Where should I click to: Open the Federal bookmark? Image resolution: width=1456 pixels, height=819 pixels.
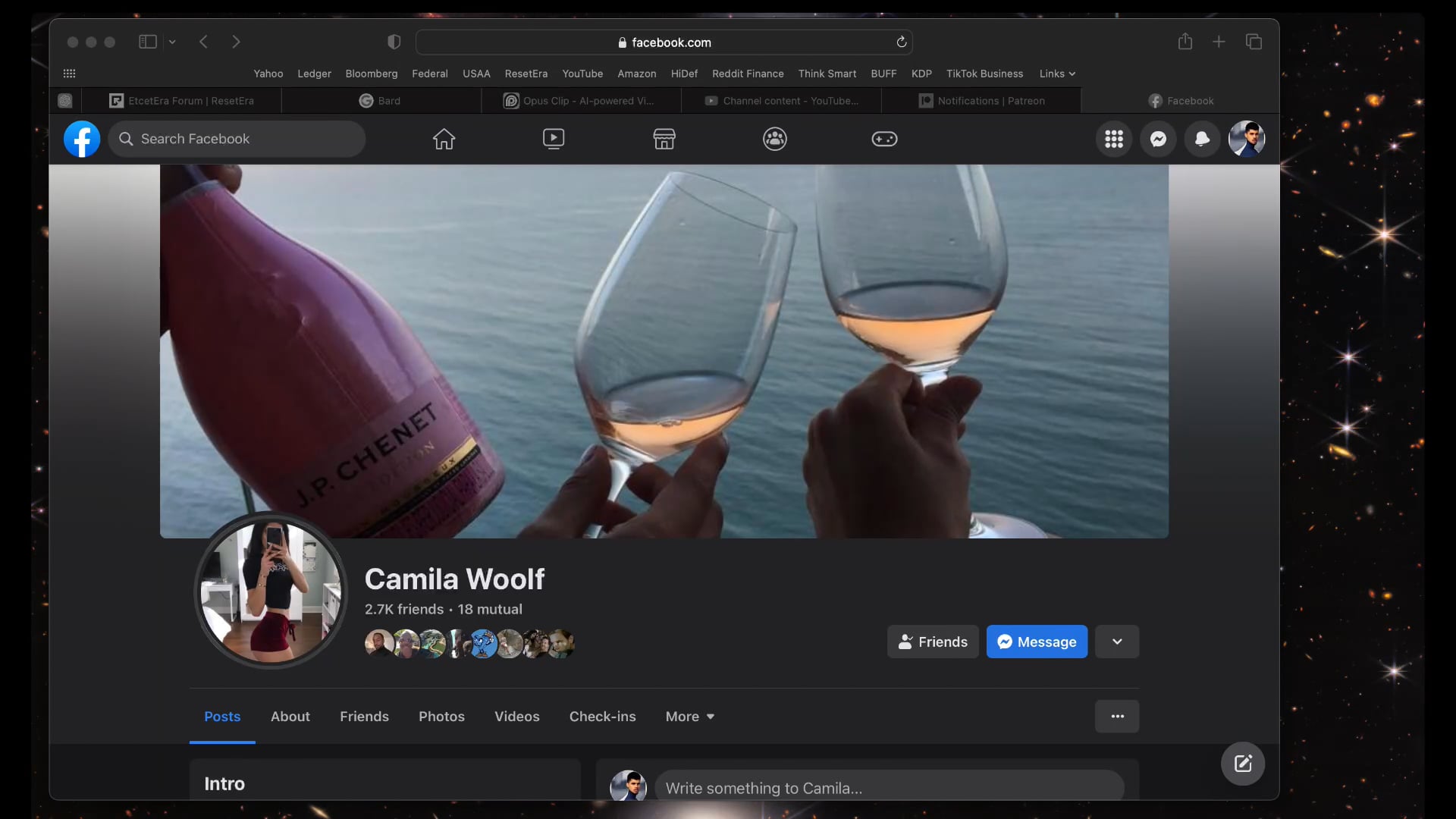click(x=430, y=74)
